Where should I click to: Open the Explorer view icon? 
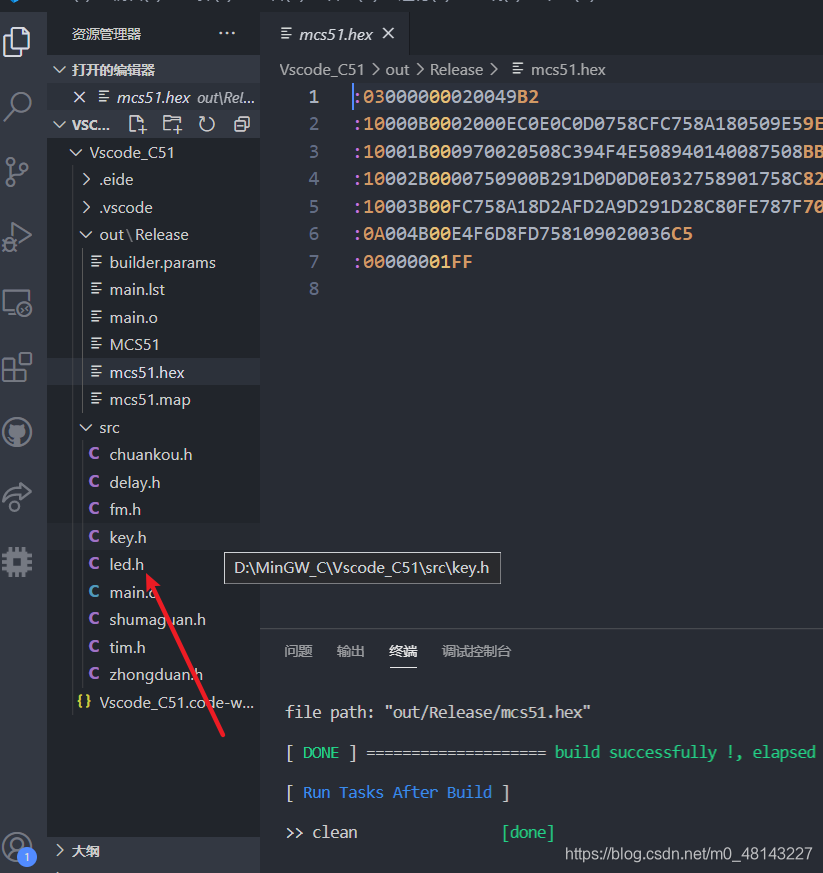pos(17,42)
